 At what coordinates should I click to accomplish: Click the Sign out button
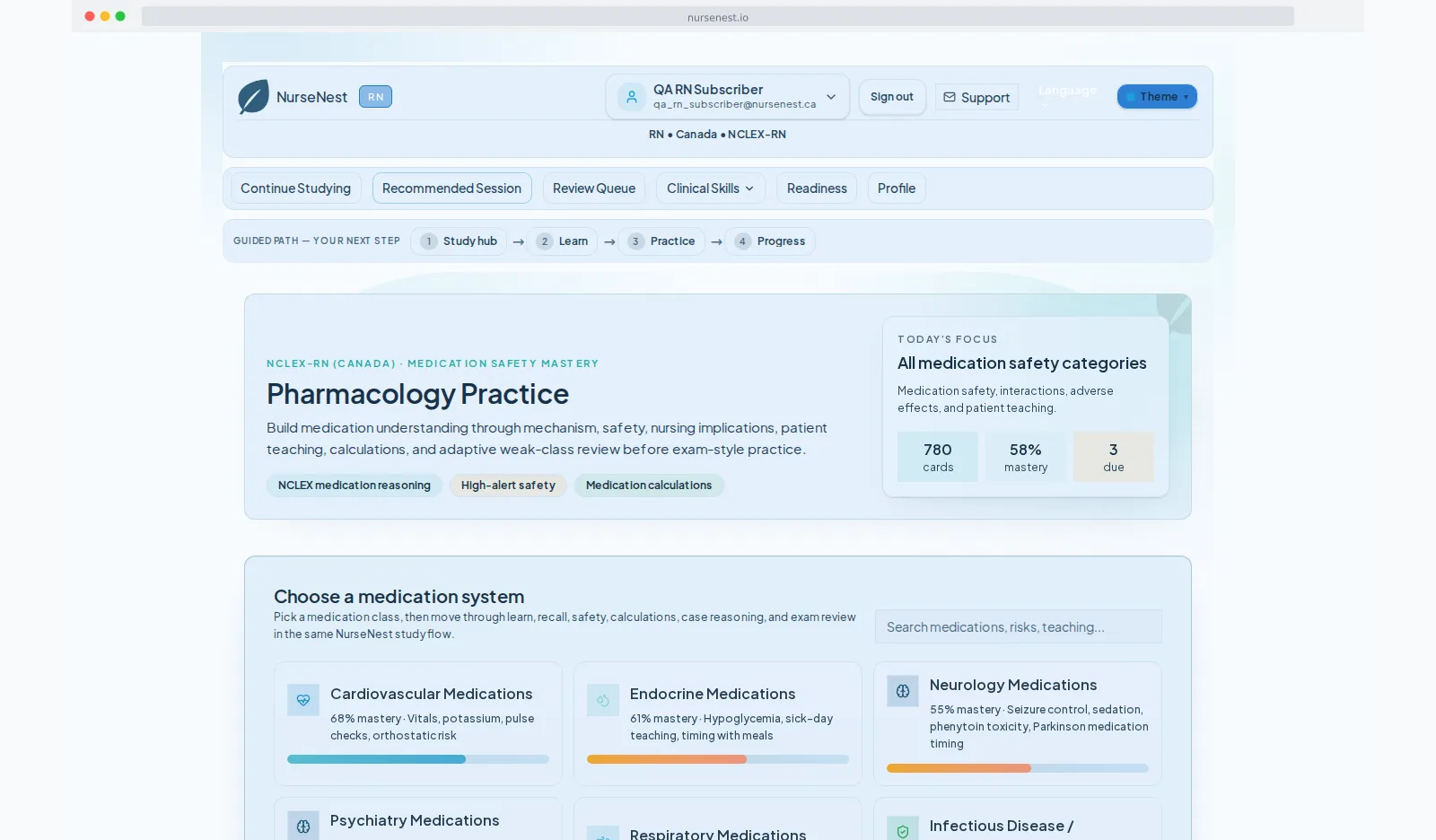coord(892,97)
